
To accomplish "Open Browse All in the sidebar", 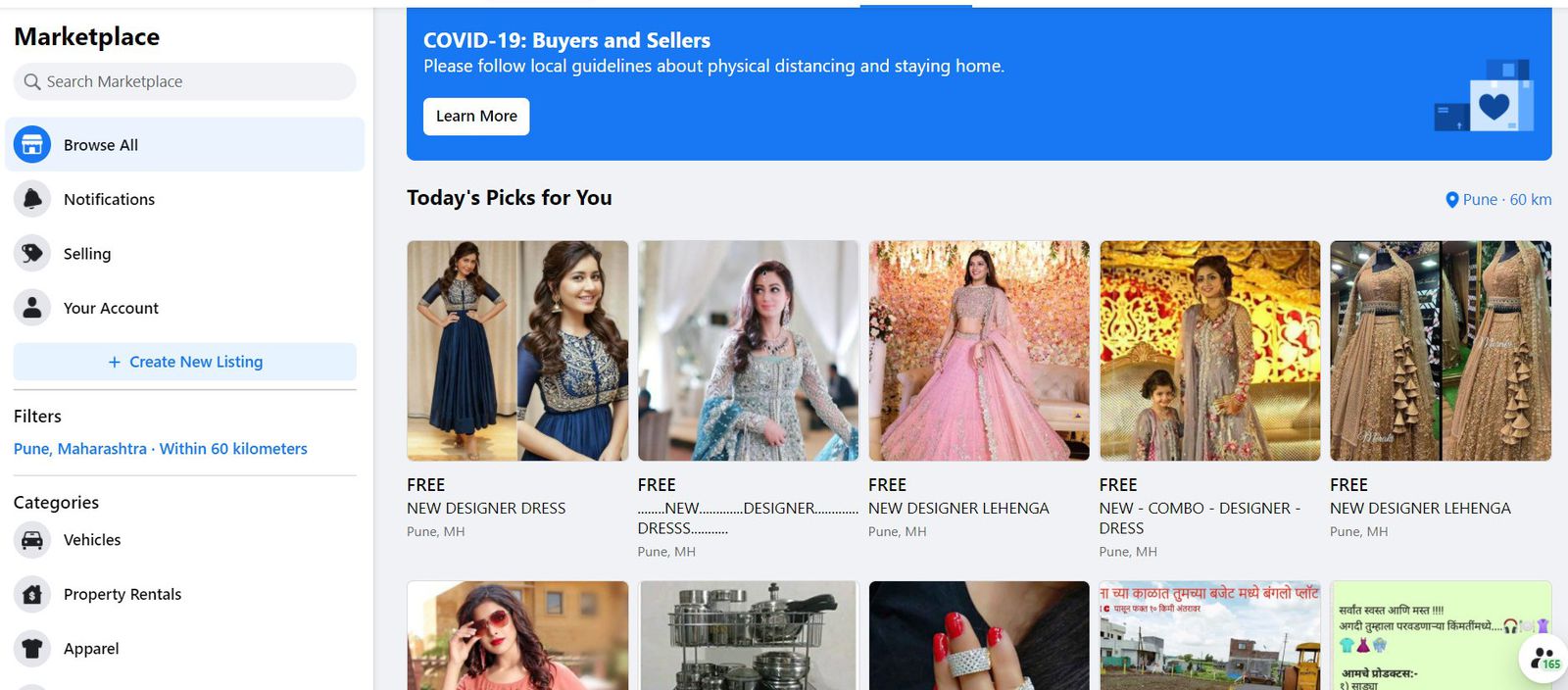I will (x=185, y=145).
